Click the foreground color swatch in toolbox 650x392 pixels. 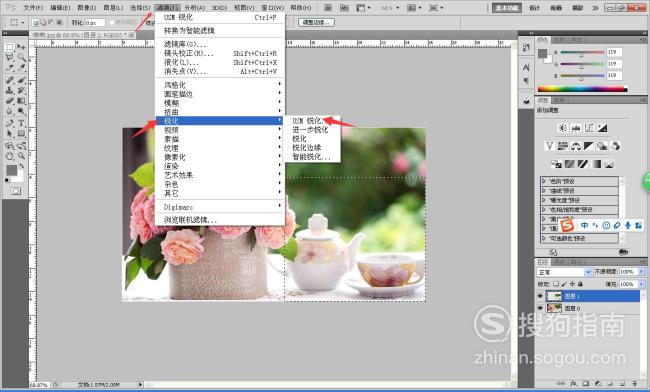11,170
